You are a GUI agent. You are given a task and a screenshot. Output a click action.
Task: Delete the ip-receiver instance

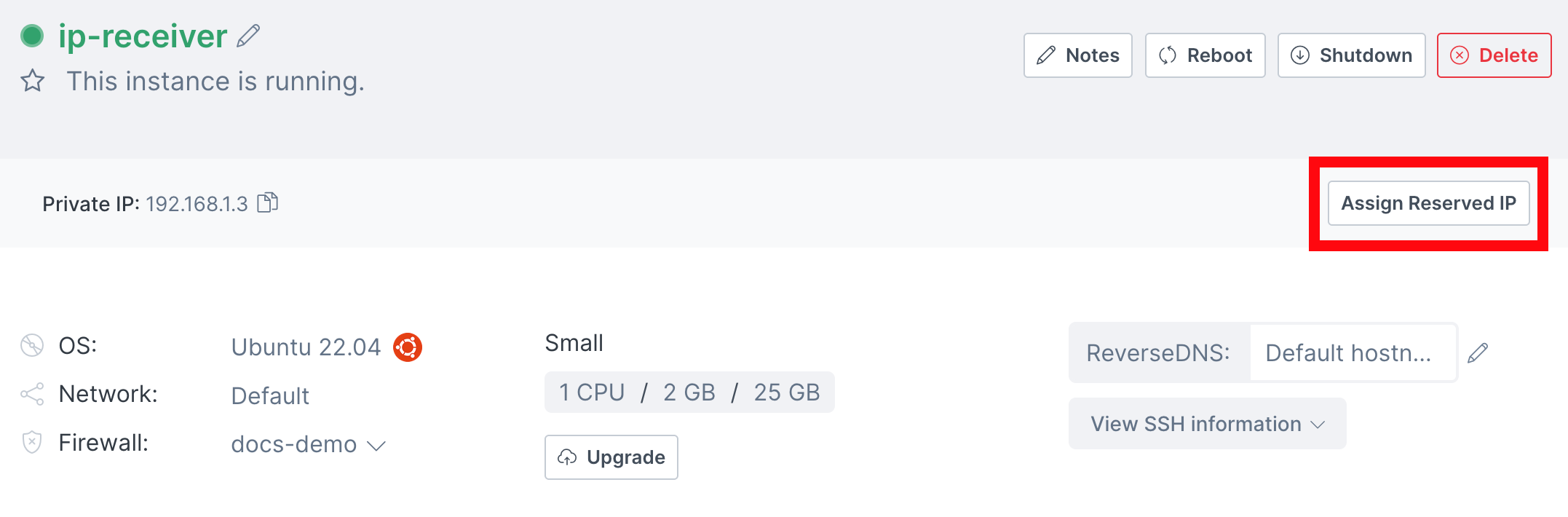click(1494, 55)
